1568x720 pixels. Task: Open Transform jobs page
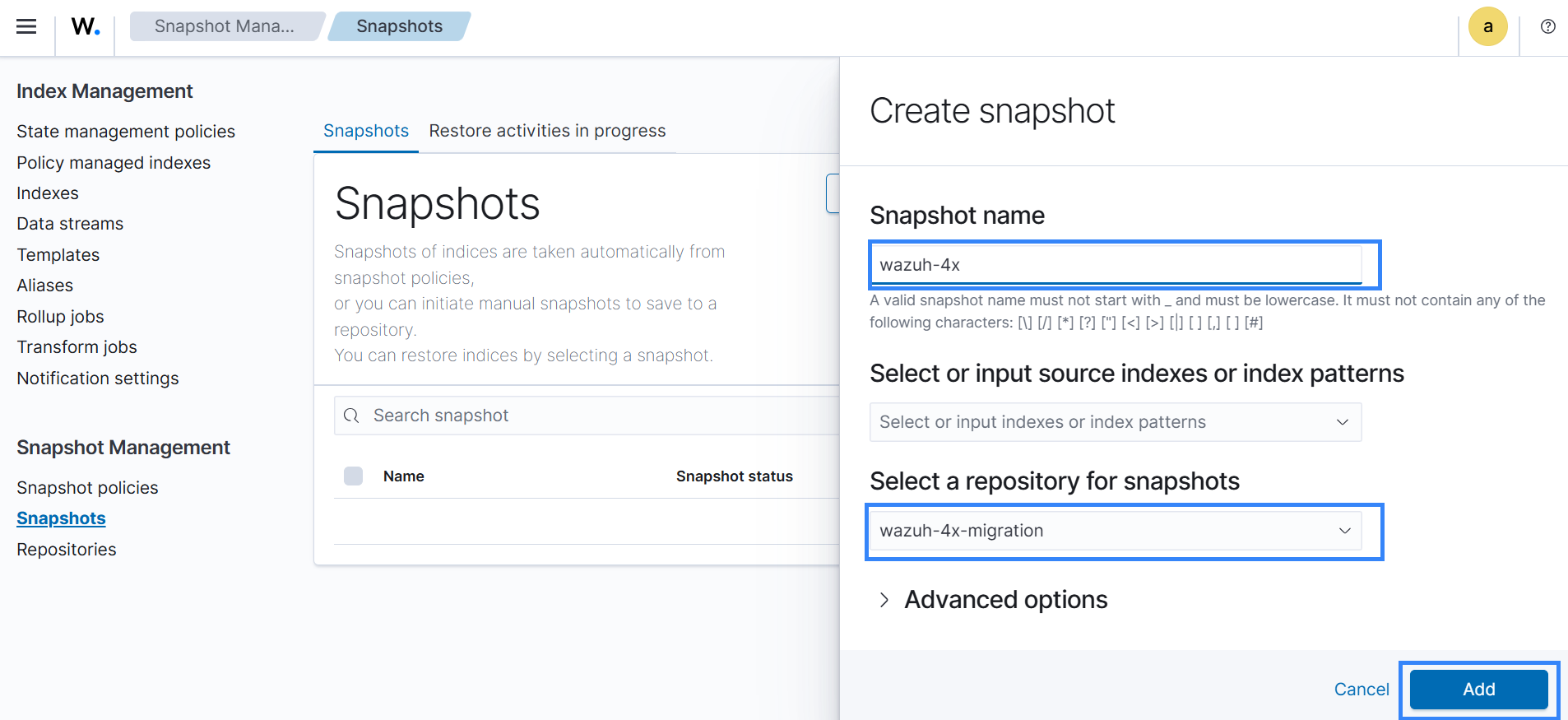(77, 347)
